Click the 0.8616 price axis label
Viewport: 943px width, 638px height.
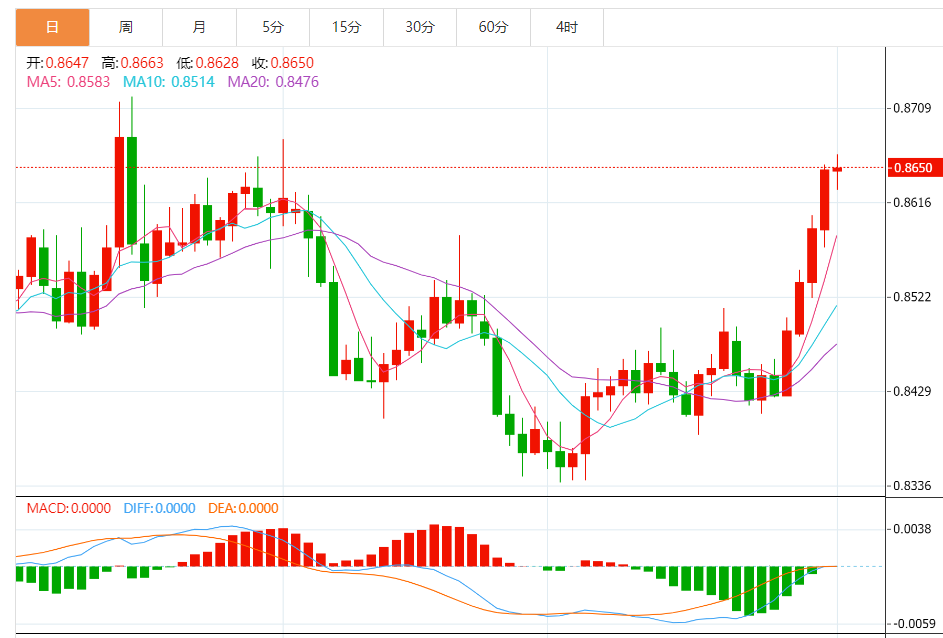click(x=912, y=202)
